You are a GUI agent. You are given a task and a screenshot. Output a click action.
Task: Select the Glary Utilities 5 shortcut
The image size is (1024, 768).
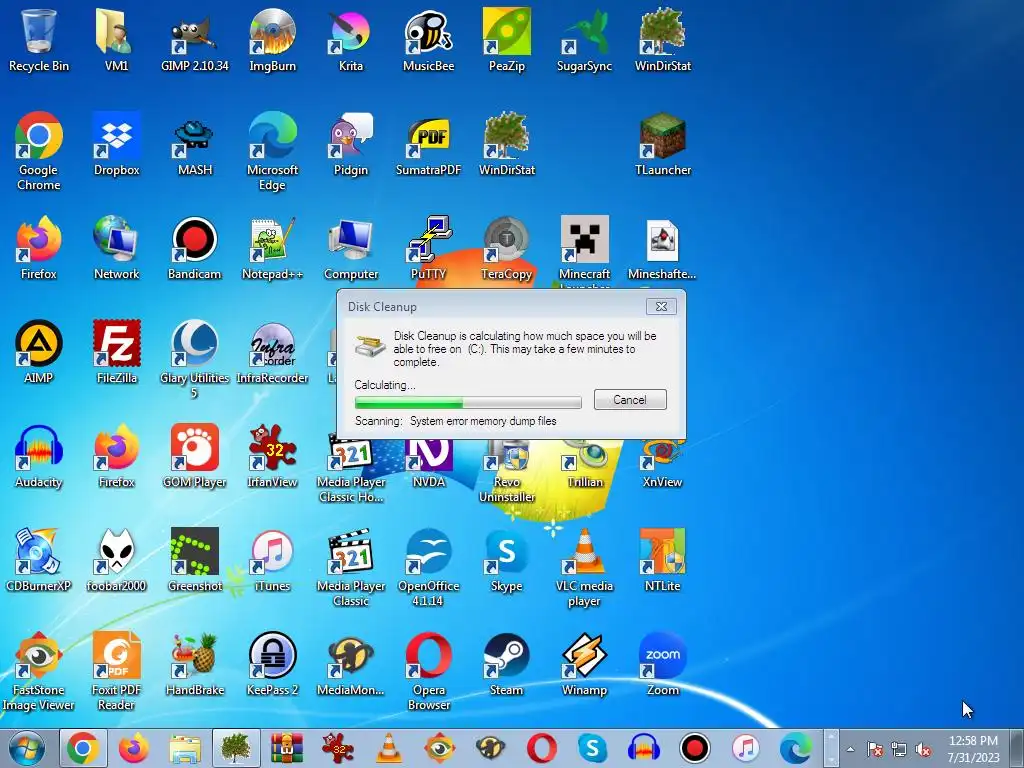tap(195, 359)
